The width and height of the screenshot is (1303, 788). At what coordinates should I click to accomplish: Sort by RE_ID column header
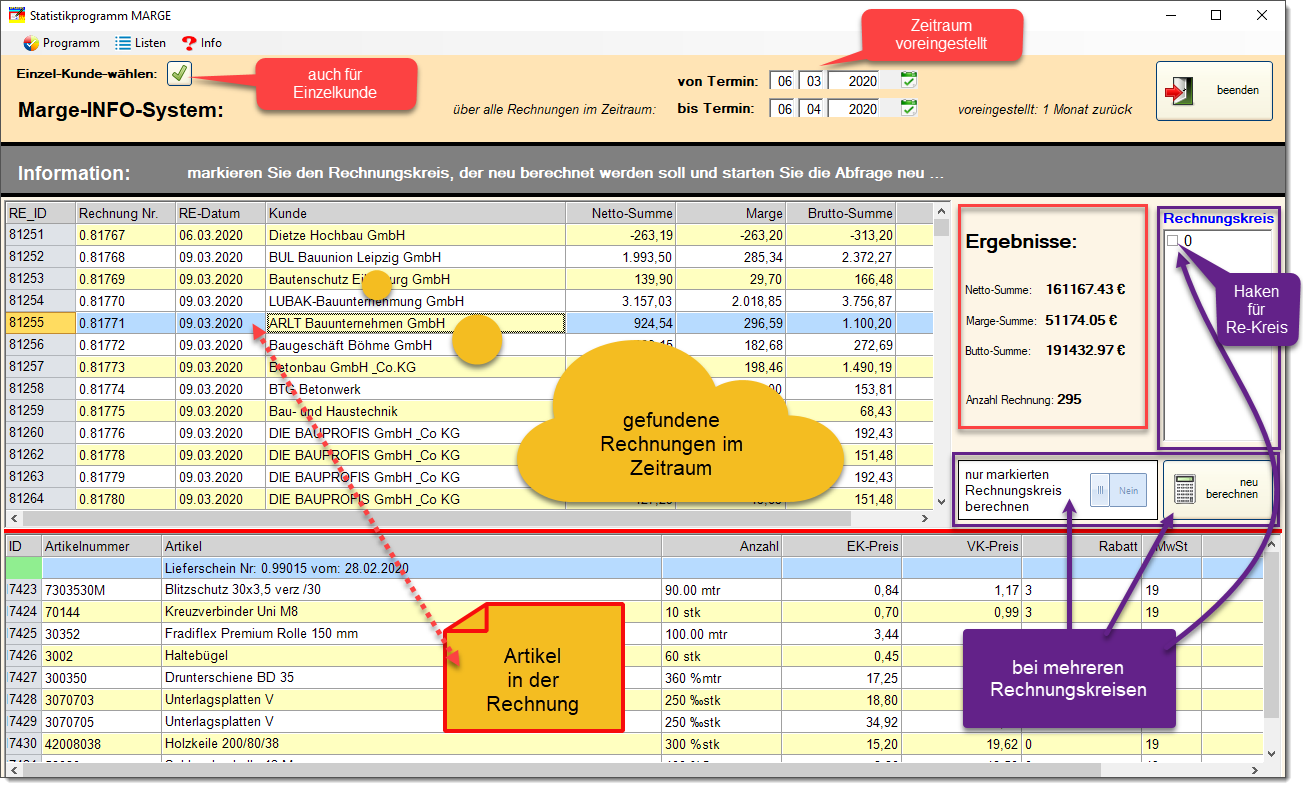click(x=40, y=213)
